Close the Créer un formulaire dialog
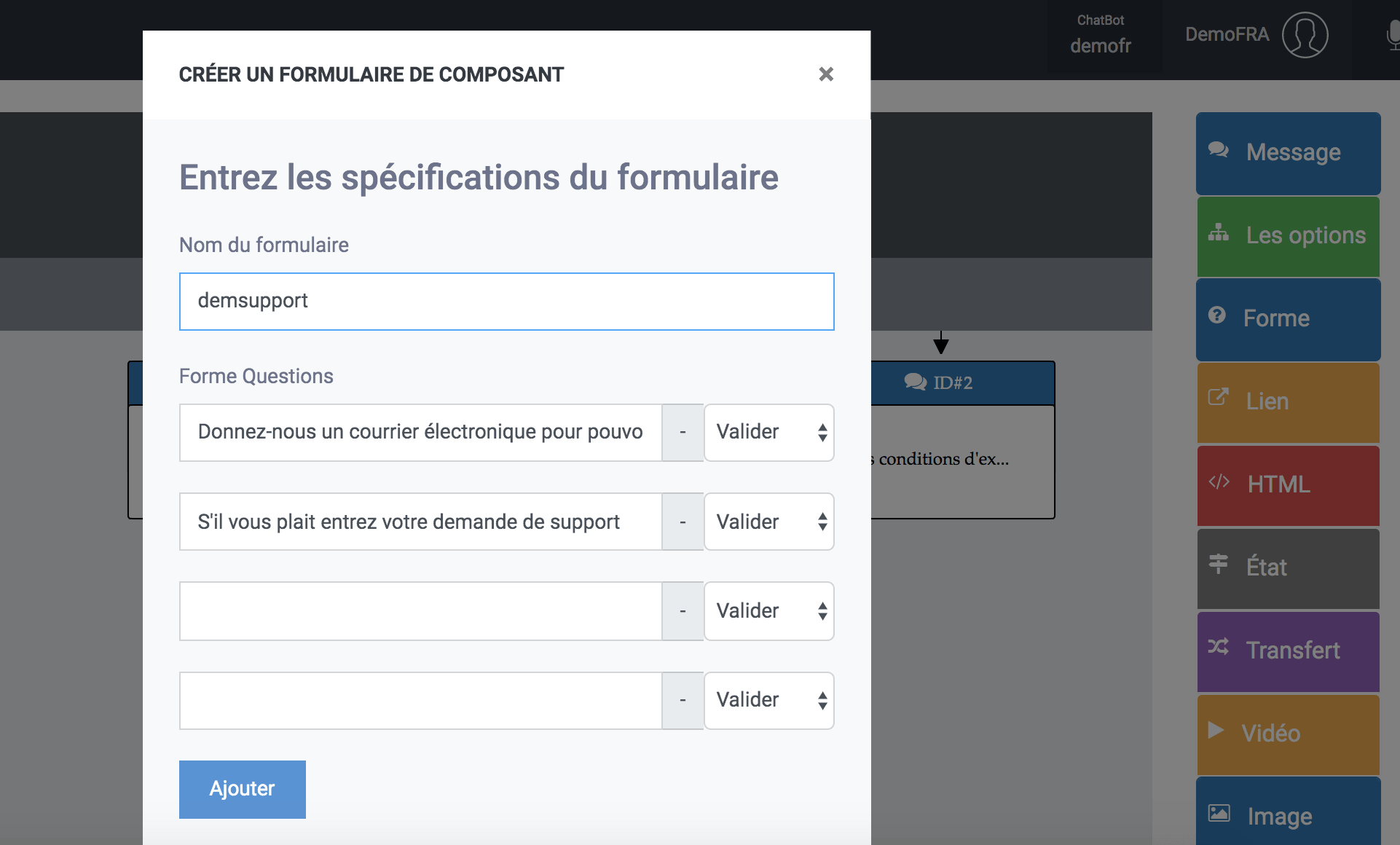 pyautogui.click(x=825, y=74)
